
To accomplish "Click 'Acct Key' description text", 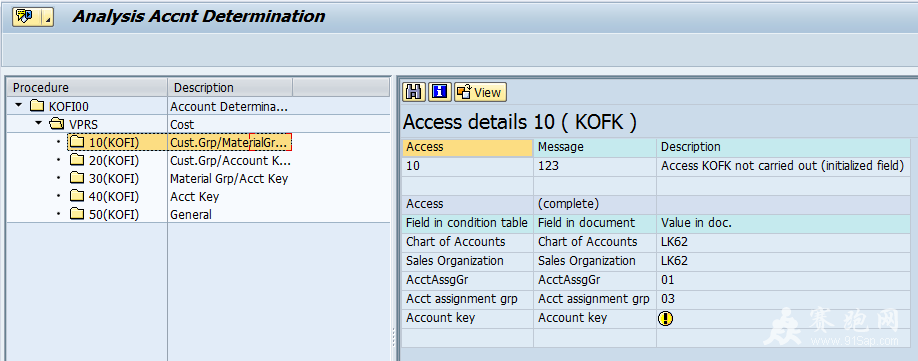I will [194, 197].
